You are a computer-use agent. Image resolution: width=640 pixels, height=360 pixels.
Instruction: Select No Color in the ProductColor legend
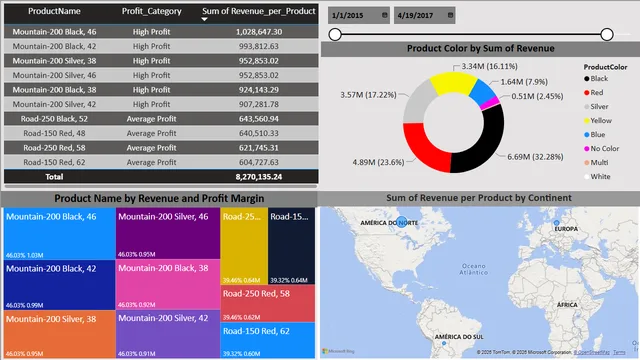pyautogui.click(x=601, y=149)
